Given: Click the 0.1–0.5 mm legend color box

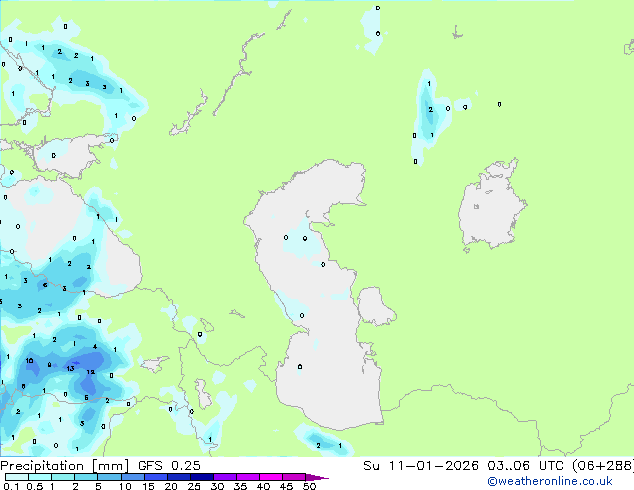Looking at the screenshot, I should click(x=17, y=477).
